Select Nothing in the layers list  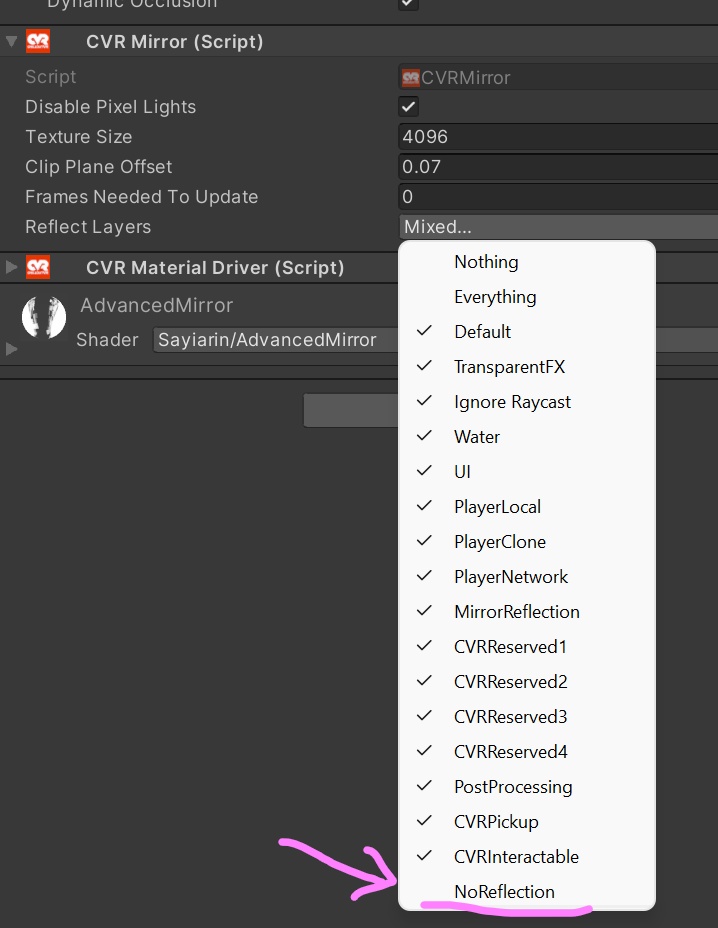point(527,262)
